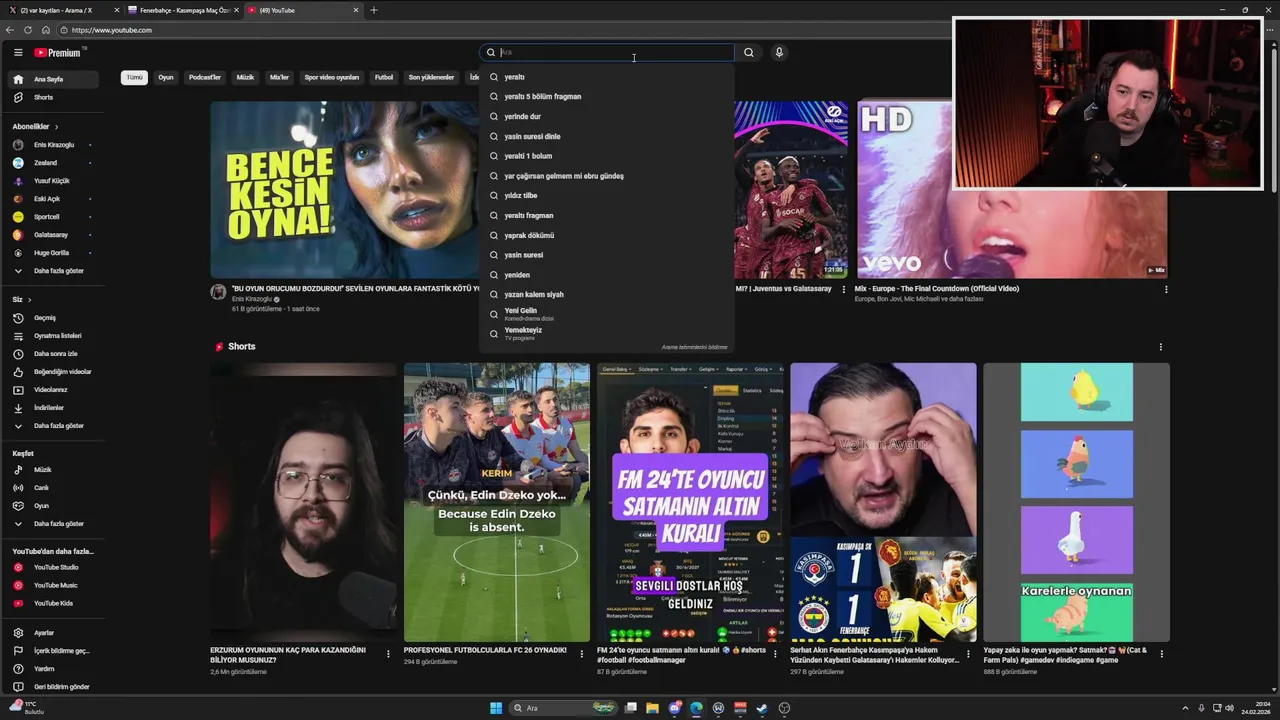Open Videolarınız in sidebar
This screenshot has height=720, width=1280.
(52, 390)
